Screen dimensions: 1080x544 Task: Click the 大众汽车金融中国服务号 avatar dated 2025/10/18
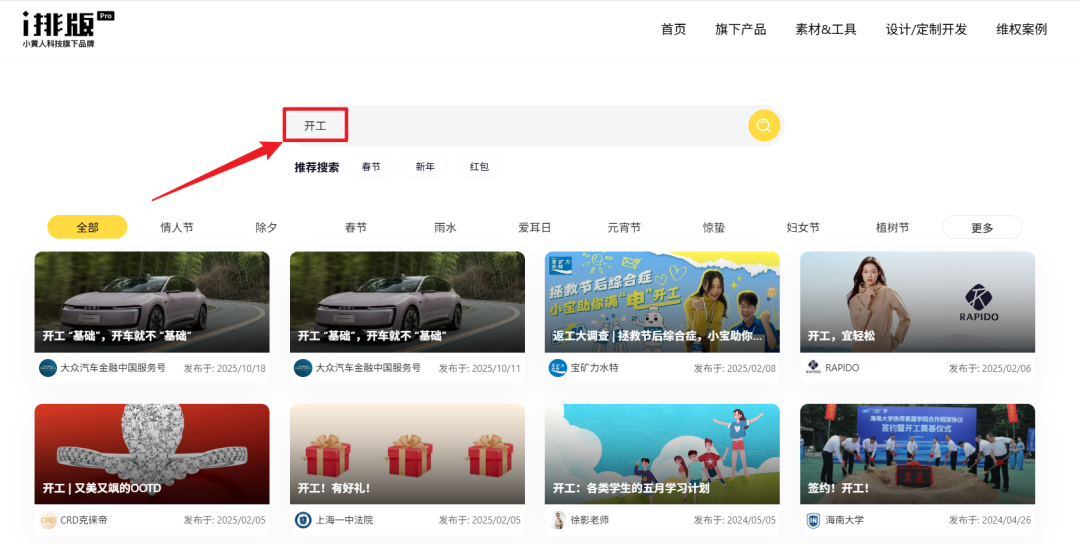pyautogui.click(x=48, y=368)
